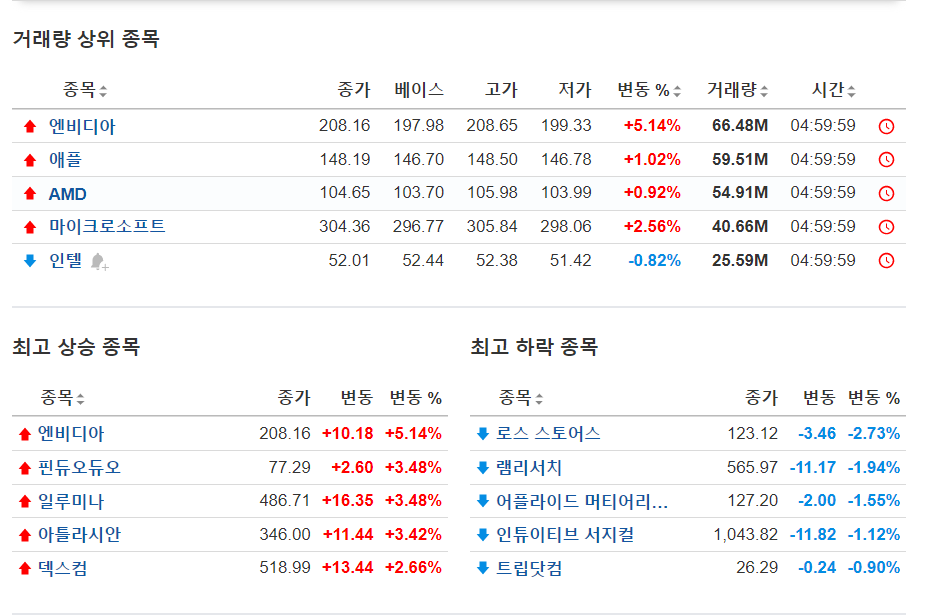The height and width of the screenshot is (615, 933).
Task: Sort the volume table by 시간 column
Action: (x=834, y=90)
